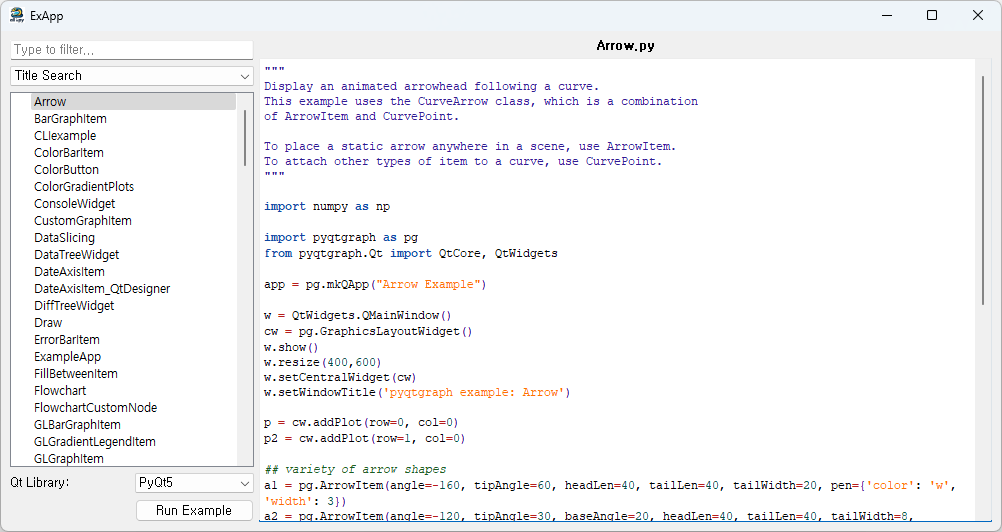Choose the ColorButton example
1002x532 pixels.
click(66, 170)
